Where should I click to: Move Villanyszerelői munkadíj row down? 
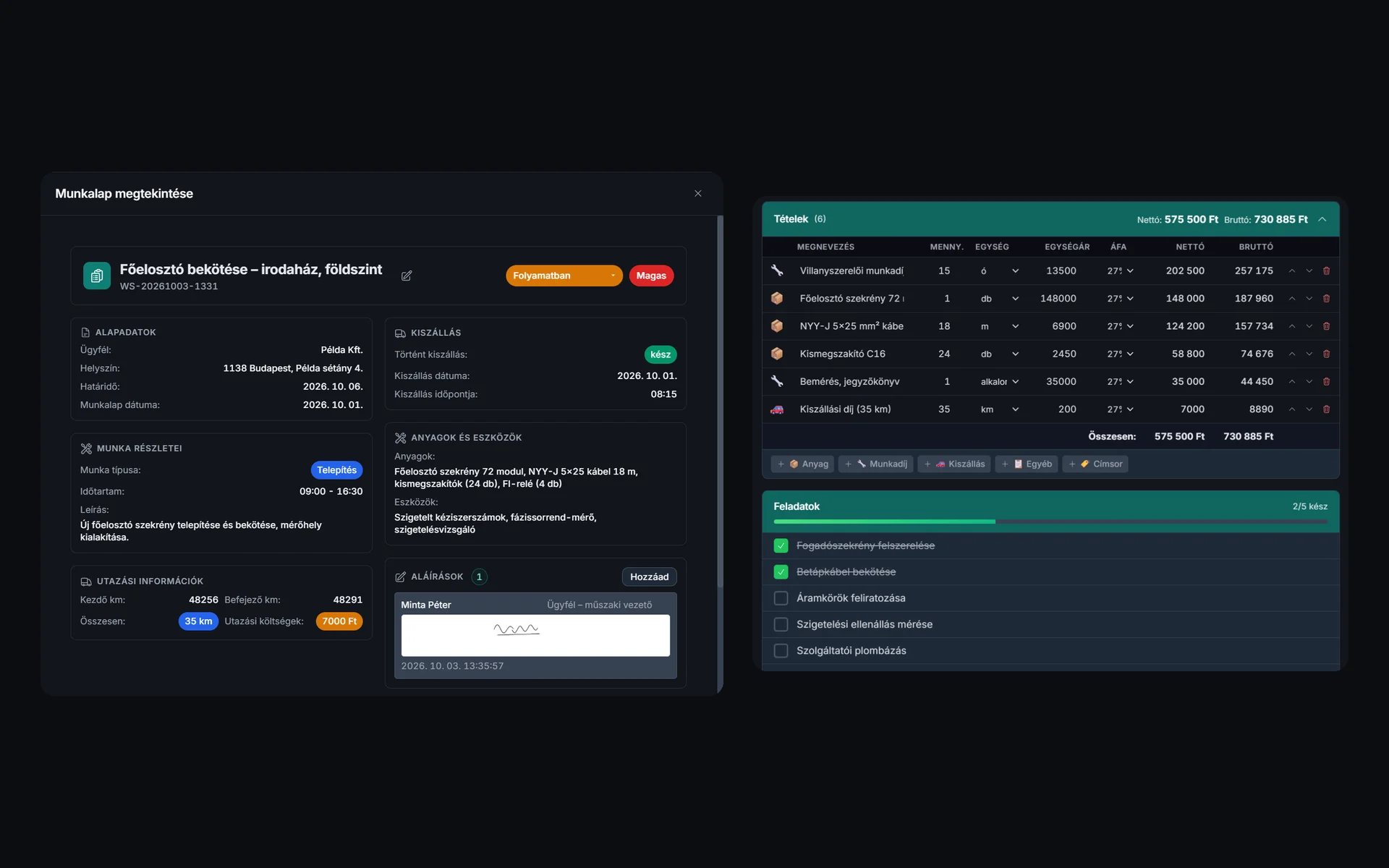1309,271
